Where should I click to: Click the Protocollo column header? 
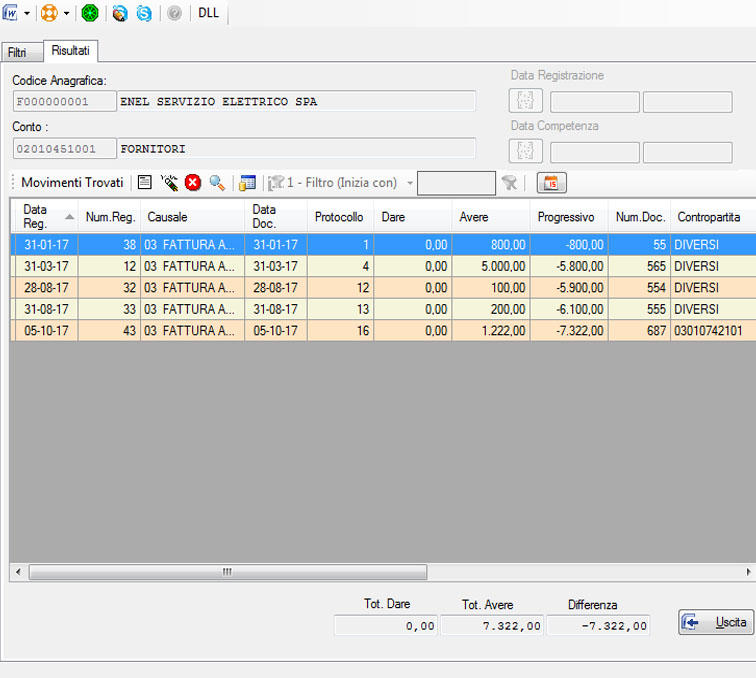point(340,217)
